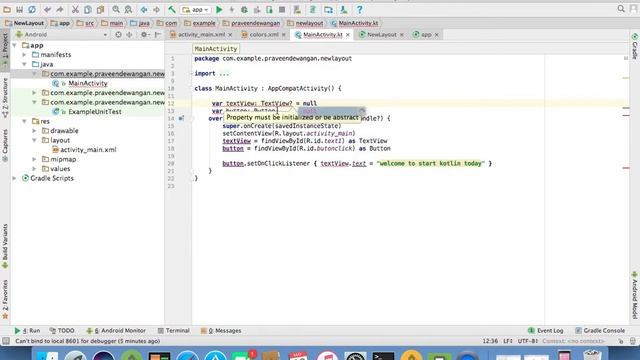Expand Gradle Scripts node
This screenshot has width=640, height=360.
pos(15,178)
